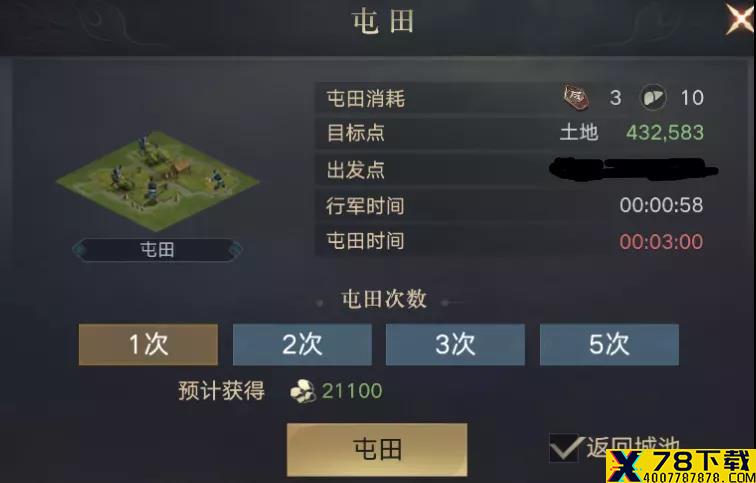Click the farmland tile thumbnail image

pos(158,181)
